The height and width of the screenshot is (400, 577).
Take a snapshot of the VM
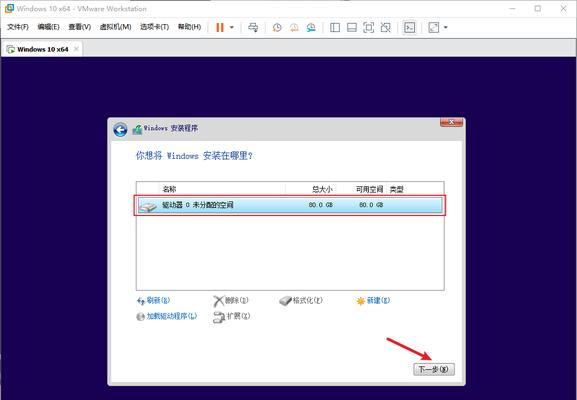click(x=277, y=28)
